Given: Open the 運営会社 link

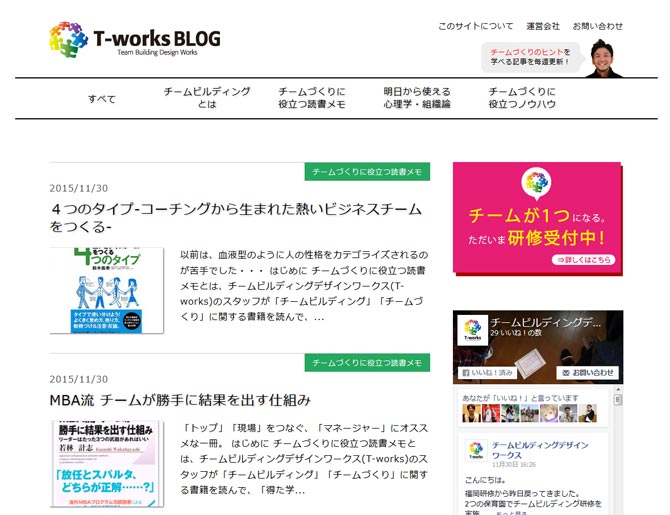Looking at the screenshot, I should 543,26.
